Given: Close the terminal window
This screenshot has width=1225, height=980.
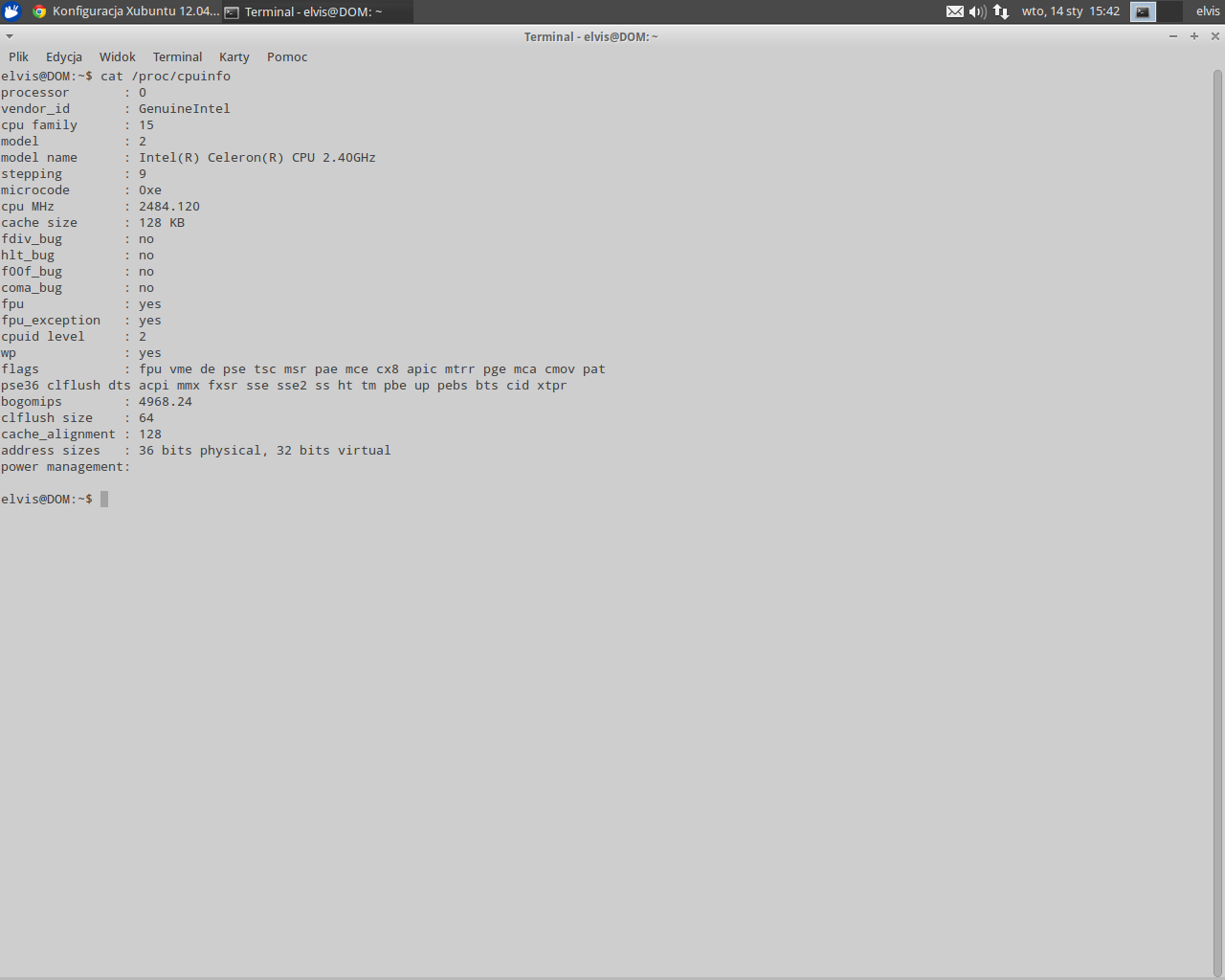Looking at the screenshot, I should 1215,36.
